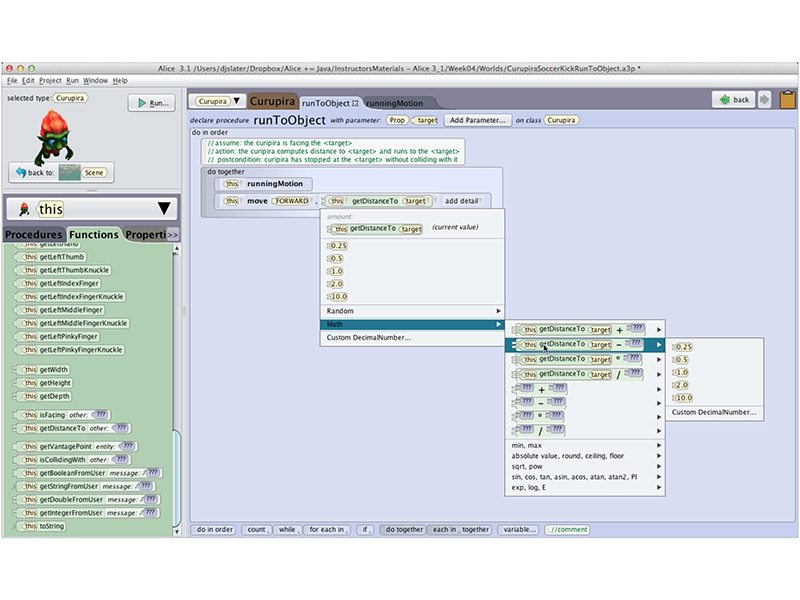Click the functions list scrollbar down arrow
Image resolution: width=800 pixels, height=600 pixels.
point(177,532)
